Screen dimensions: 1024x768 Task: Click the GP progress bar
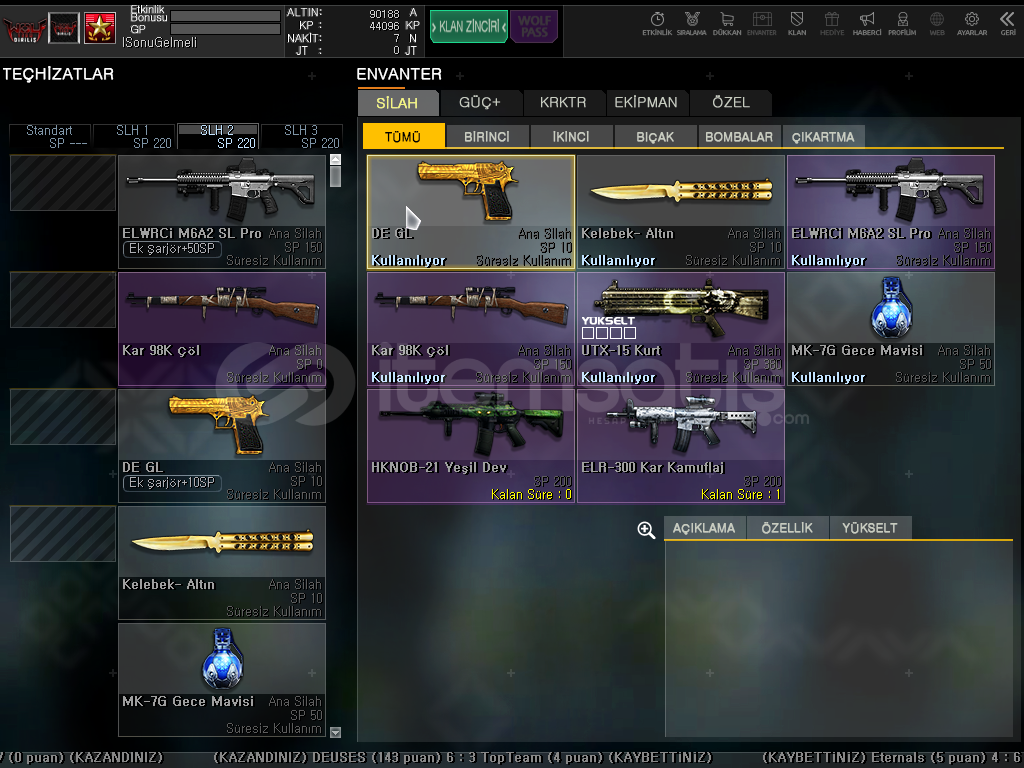tap(225, 29)
